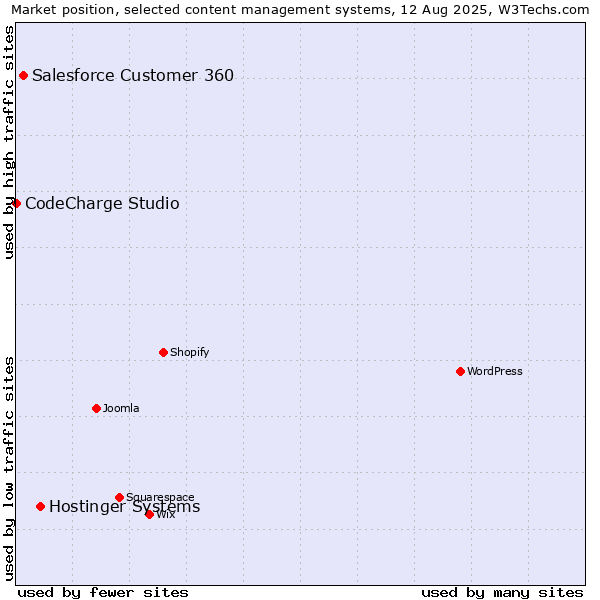Click the CodeCharge Studio red data point
600x600 pixels.
pos(16,203)
